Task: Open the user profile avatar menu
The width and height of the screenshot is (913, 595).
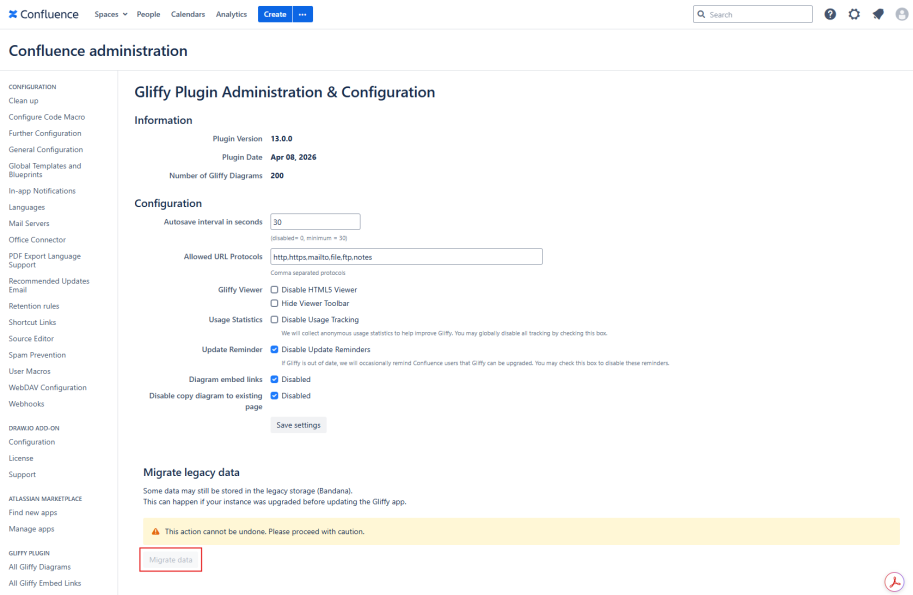Action: (x=902, y=15)
